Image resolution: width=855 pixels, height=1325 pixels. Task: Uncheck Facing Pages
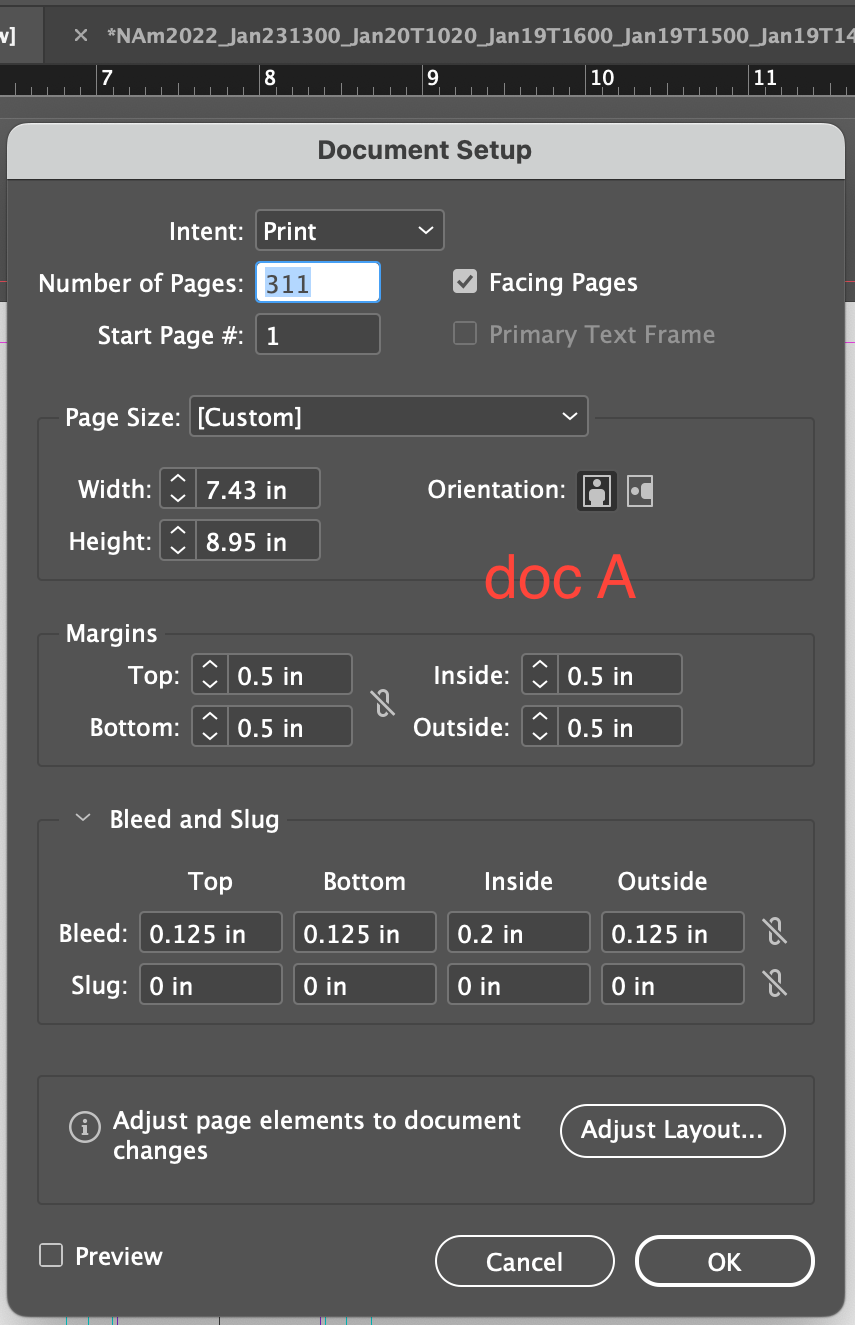coord(464,282)
